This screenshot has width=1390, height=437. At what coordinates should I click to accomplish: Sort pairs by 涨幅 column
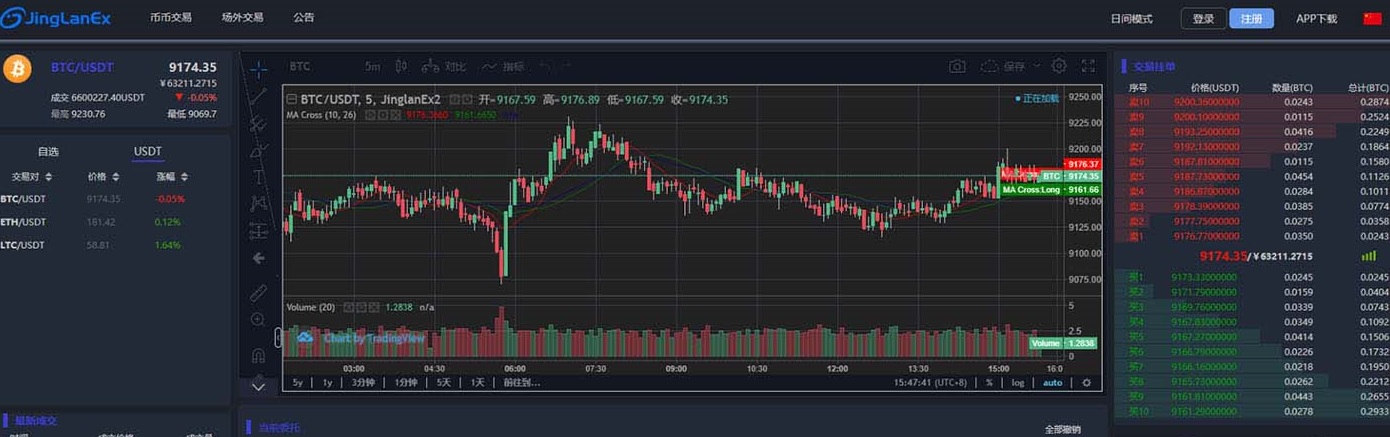[x=172, y=177]
